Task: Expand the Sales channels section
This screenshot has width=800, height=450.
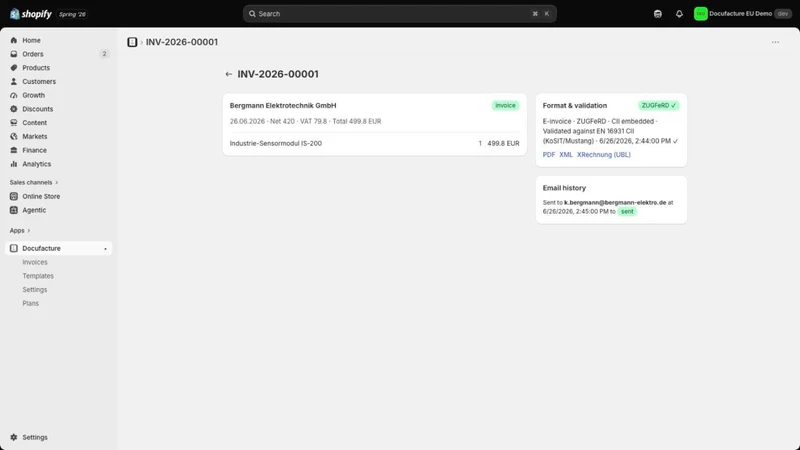Action: (x=34, y=183)
